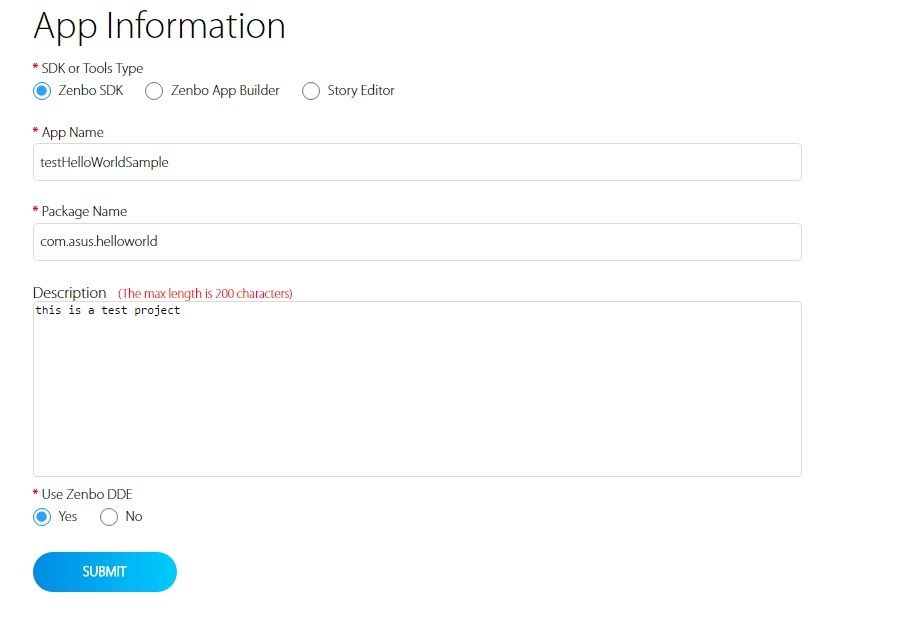This screenshot has width=903, height=617.
Task: Click the max length 200 characters note
Action: [205, 294]
